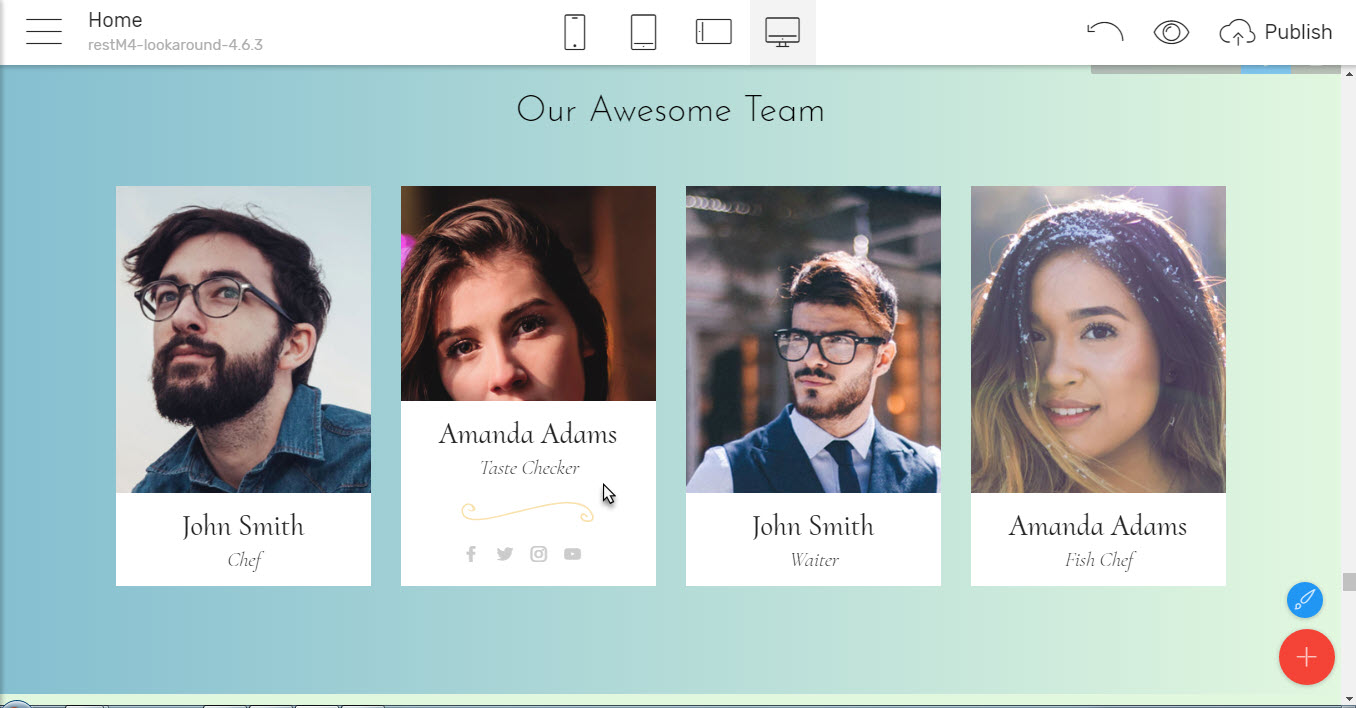Switch to tablet portrait preview
1356x708 pixels.
[643, 32]
